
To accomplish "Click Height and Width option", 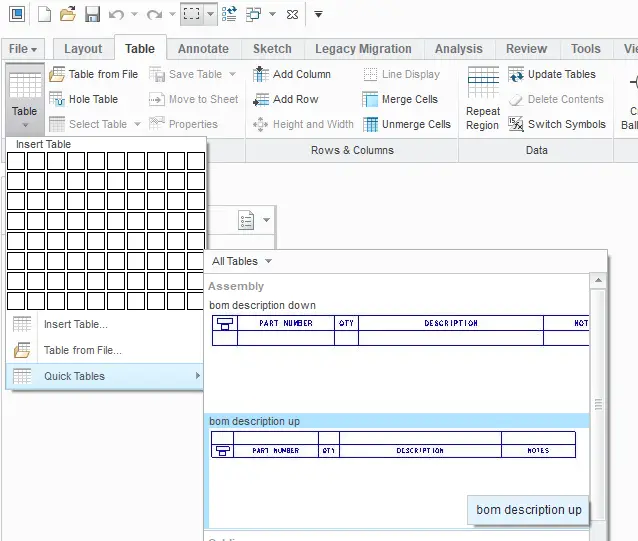I will 303,124.
